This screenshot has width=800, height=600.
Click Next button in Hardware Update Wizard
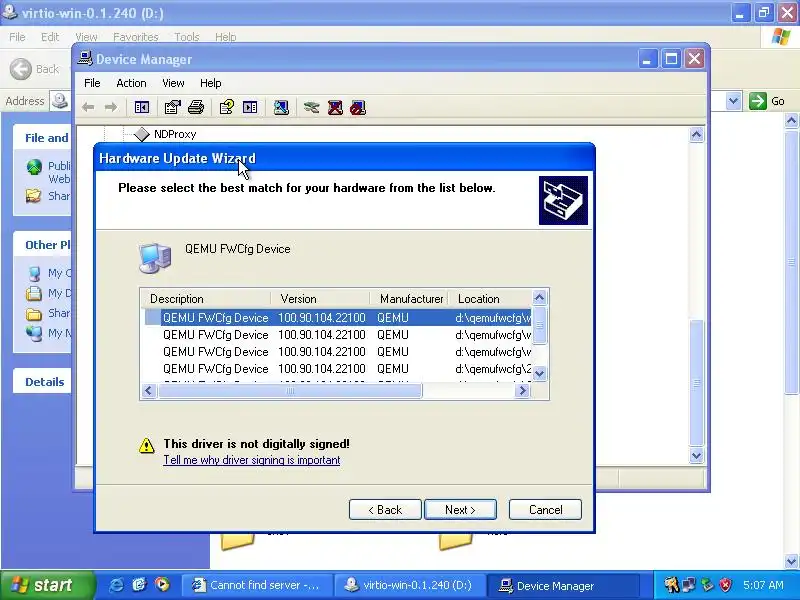(x=460, y=510)
